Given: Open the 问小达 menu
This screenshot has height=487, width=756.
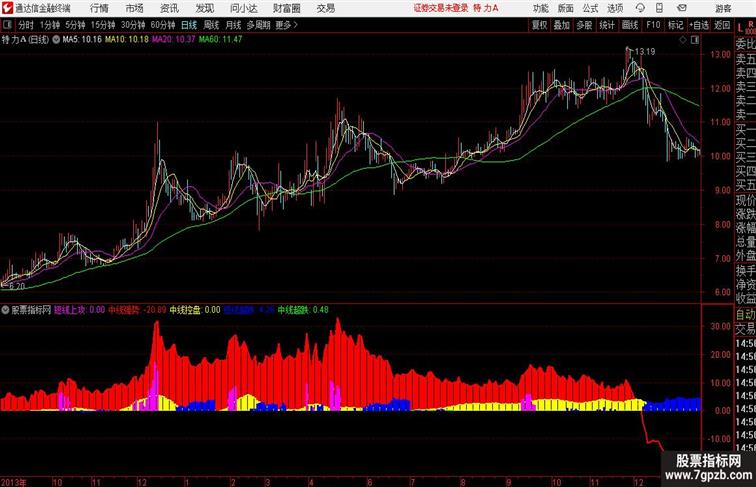Looking at the screenshot, I should [244, 8].
